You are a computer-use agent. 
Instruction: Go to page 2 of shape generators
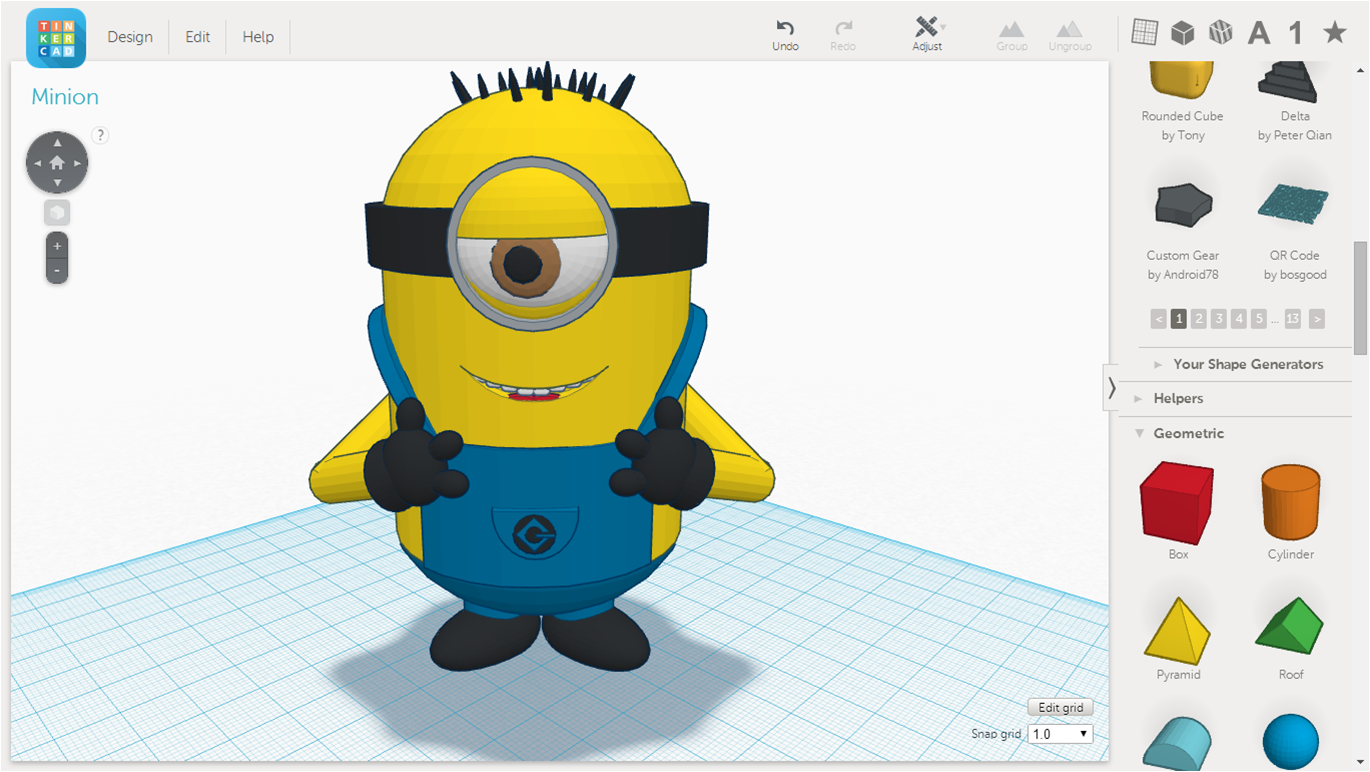coord(1199,319)
